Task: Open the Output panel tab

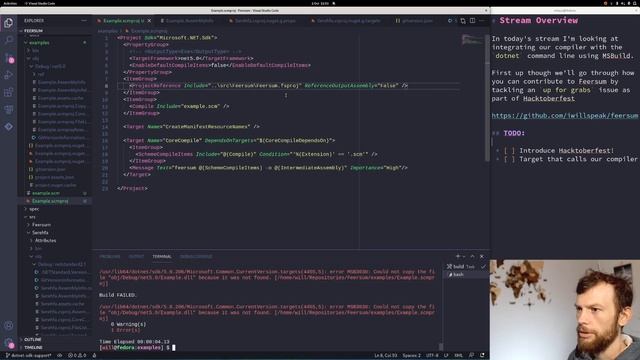Action: pyautogui.click(x=136, y=256)
